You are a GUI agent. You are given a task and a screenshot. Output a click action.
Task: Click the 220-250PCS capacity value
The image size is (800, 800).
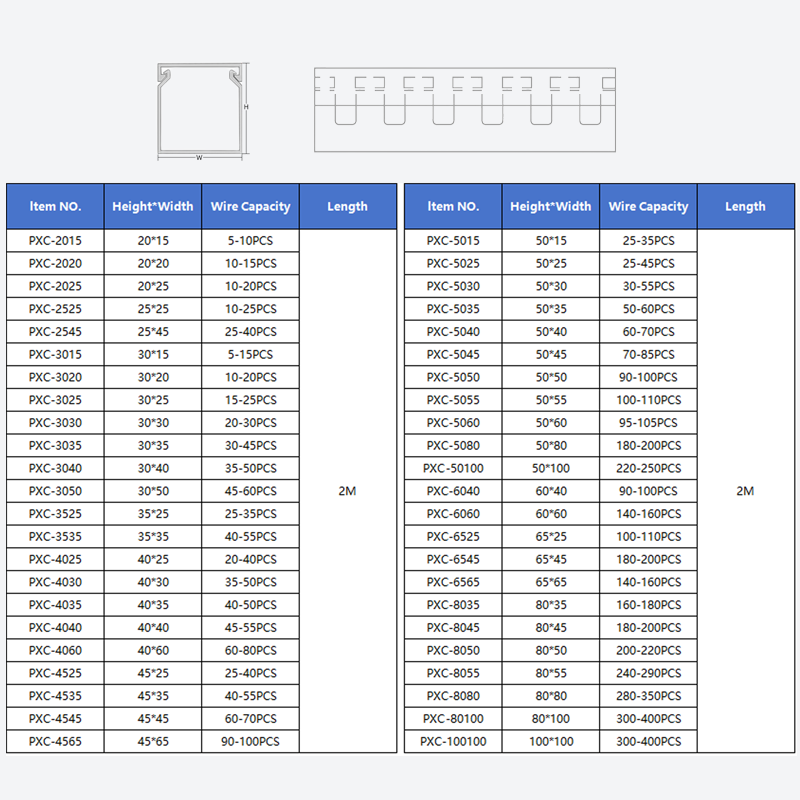(x=649, y=468)
